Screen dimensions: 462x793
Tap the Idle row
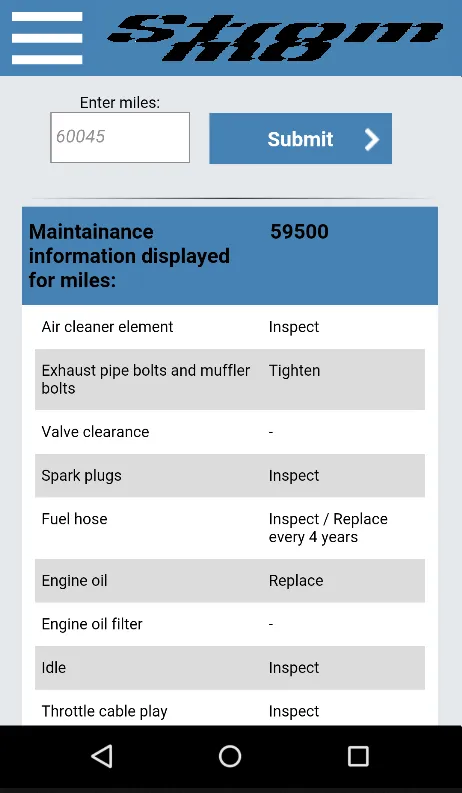tap(230, 668)
